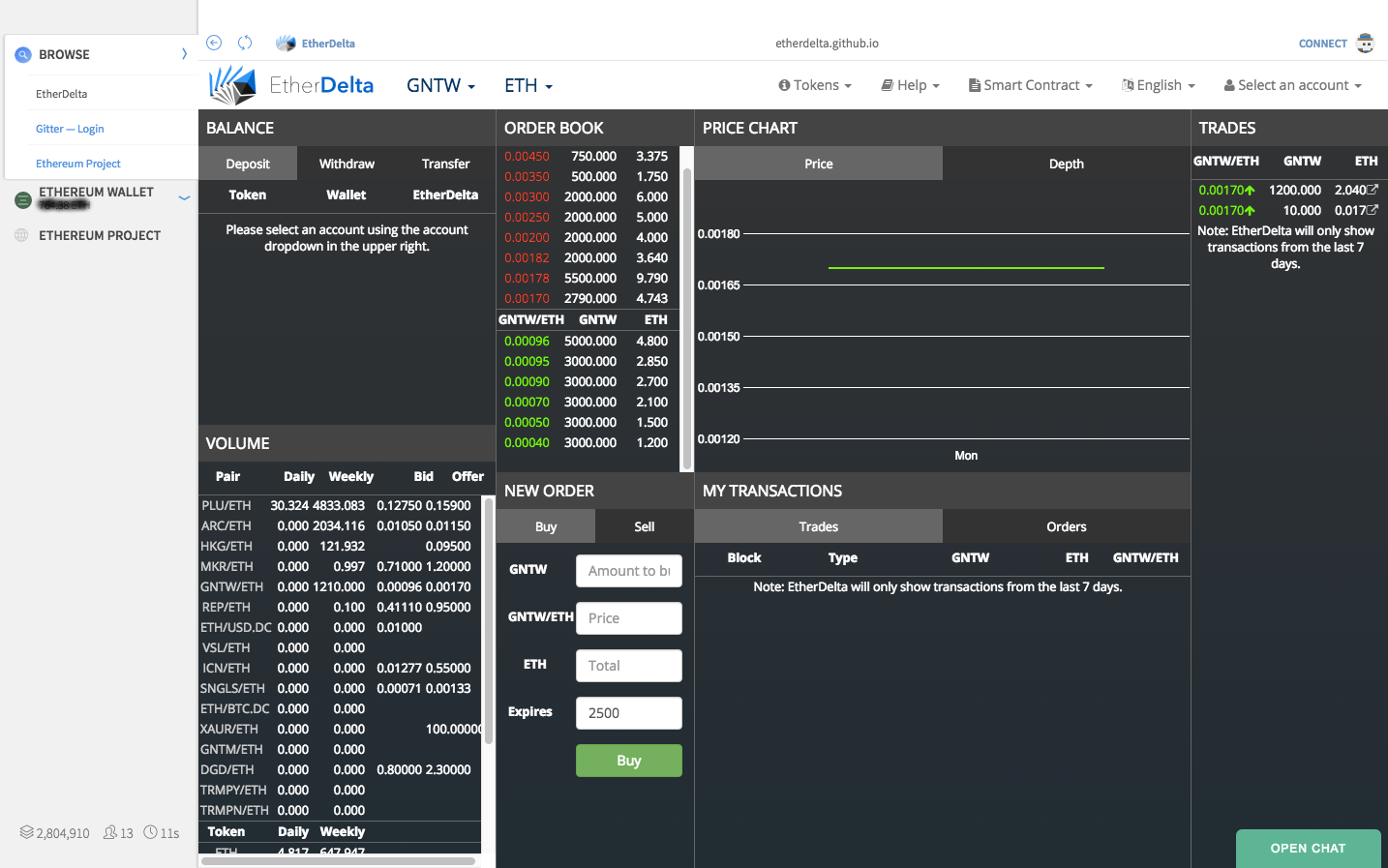This screenshot has height=868, width=1388.
Task: Select the 0.00200 sell order row
Action: click(587, 237)
